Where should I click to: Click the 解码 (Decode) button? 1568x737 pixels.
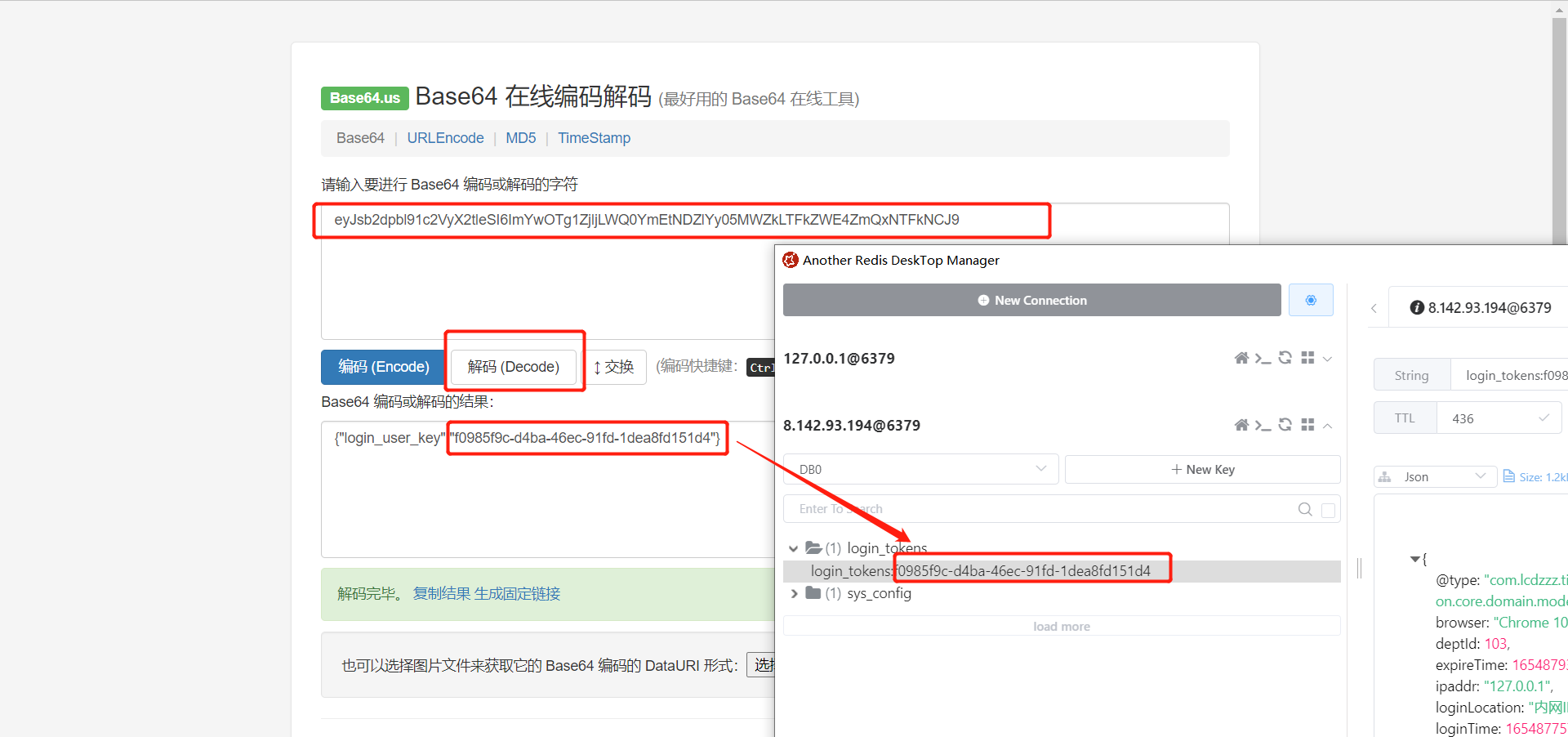point(514,367)
